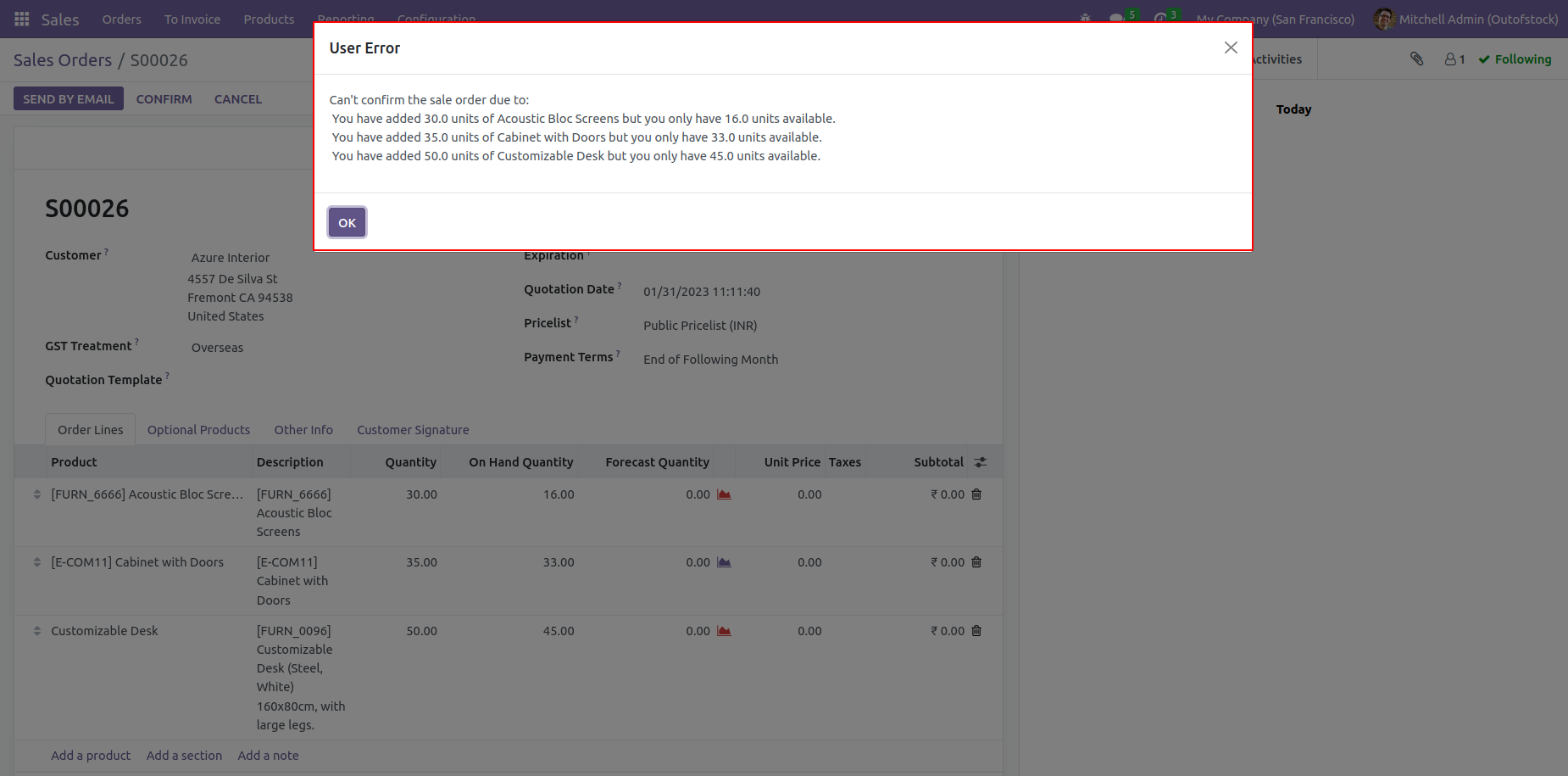1568x776 pixels.
Task: Sort by Unit Price column header
Action: pos(792,462)
